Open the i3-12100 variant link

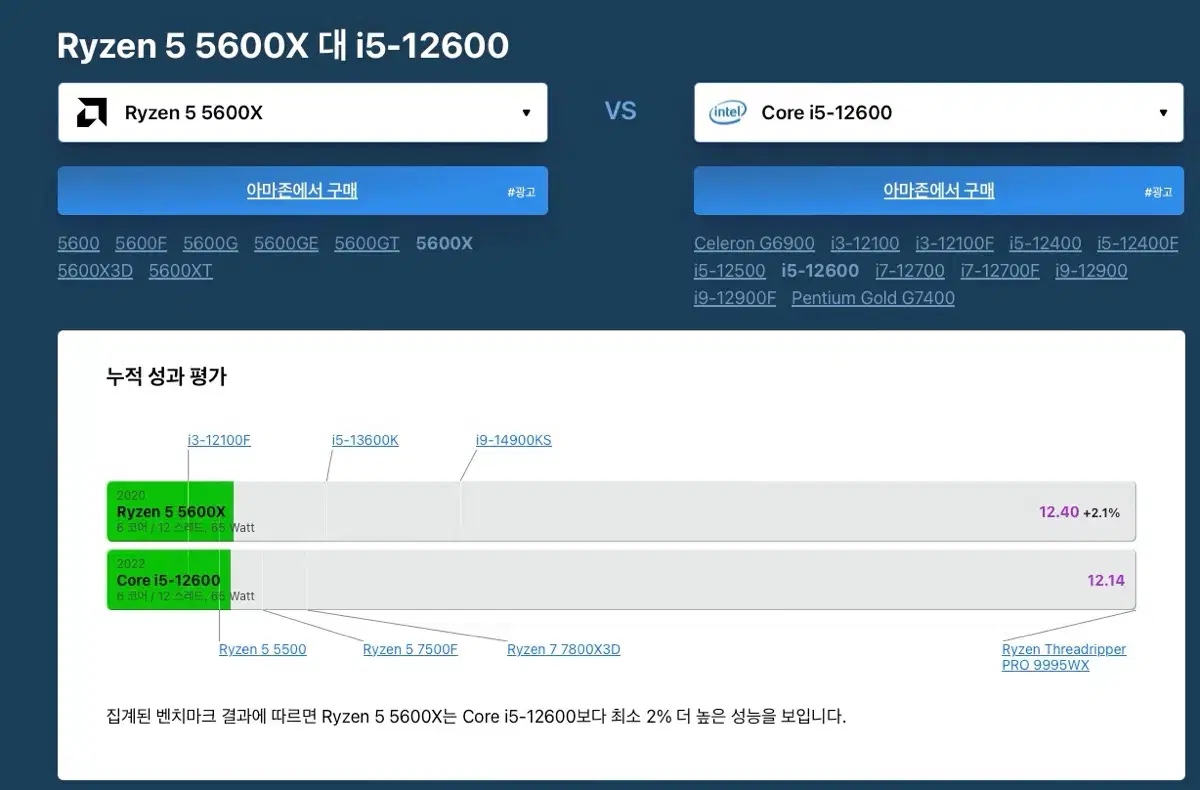(x=865, y=243)
